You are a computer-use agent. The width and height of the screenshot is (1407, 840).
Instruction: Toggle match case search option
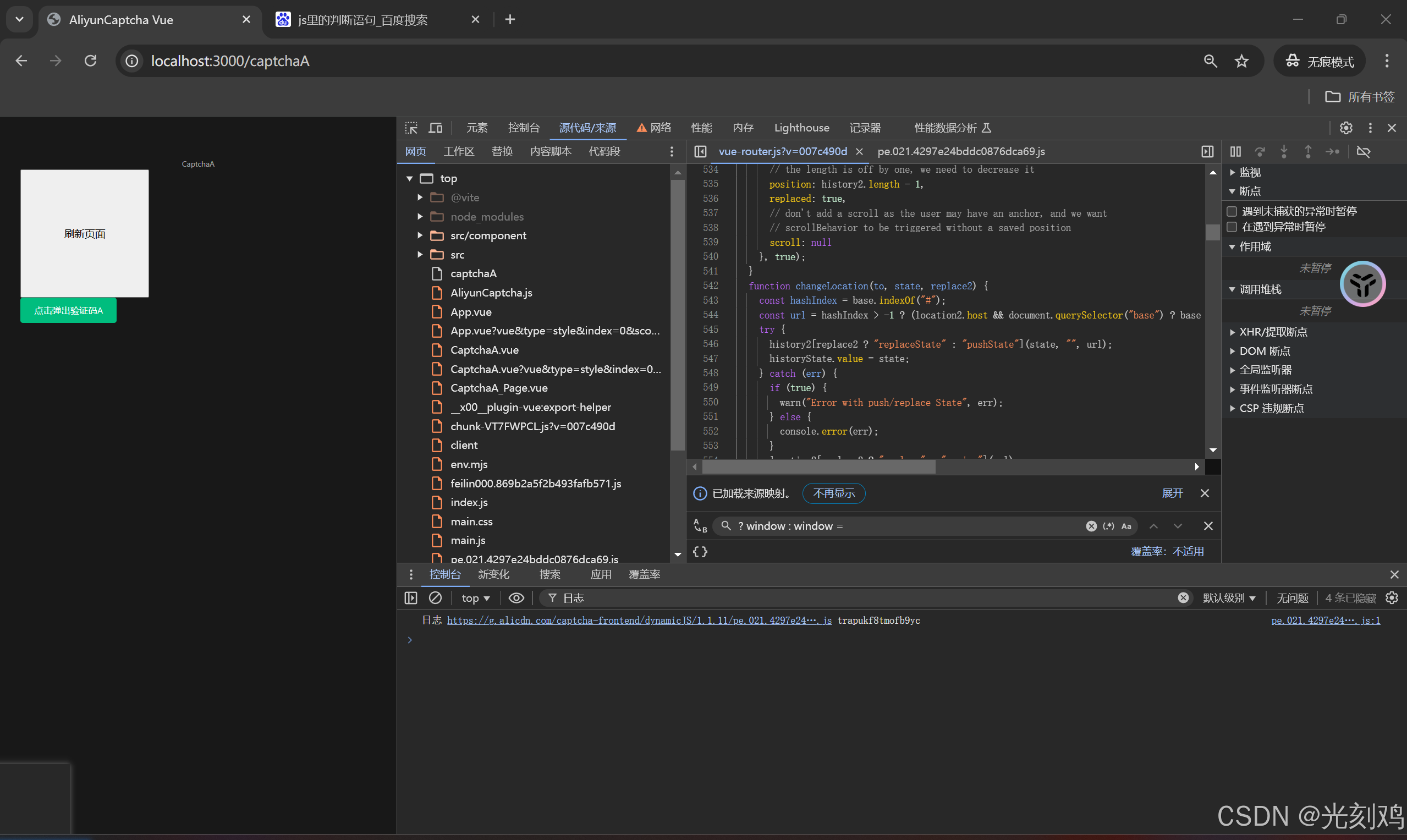pos(1126,526)
